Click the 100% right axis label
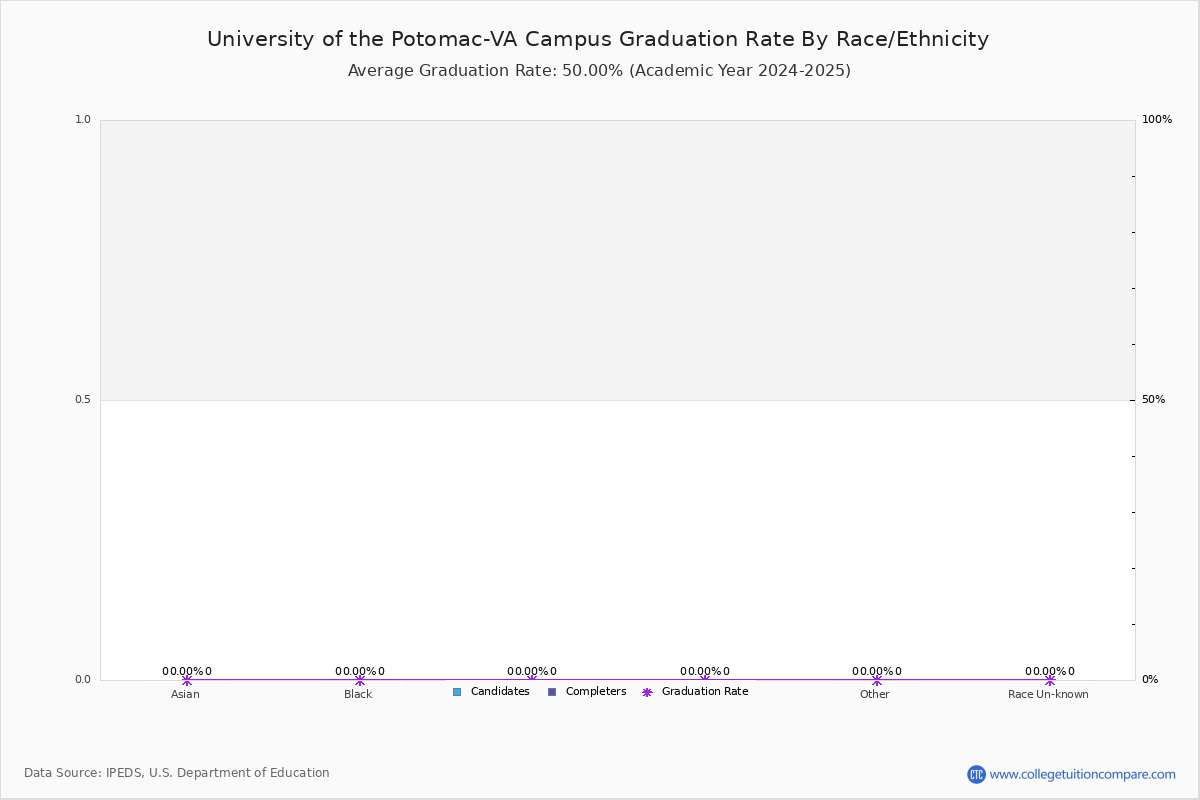1200x800 pixels. coord(1157,120)
